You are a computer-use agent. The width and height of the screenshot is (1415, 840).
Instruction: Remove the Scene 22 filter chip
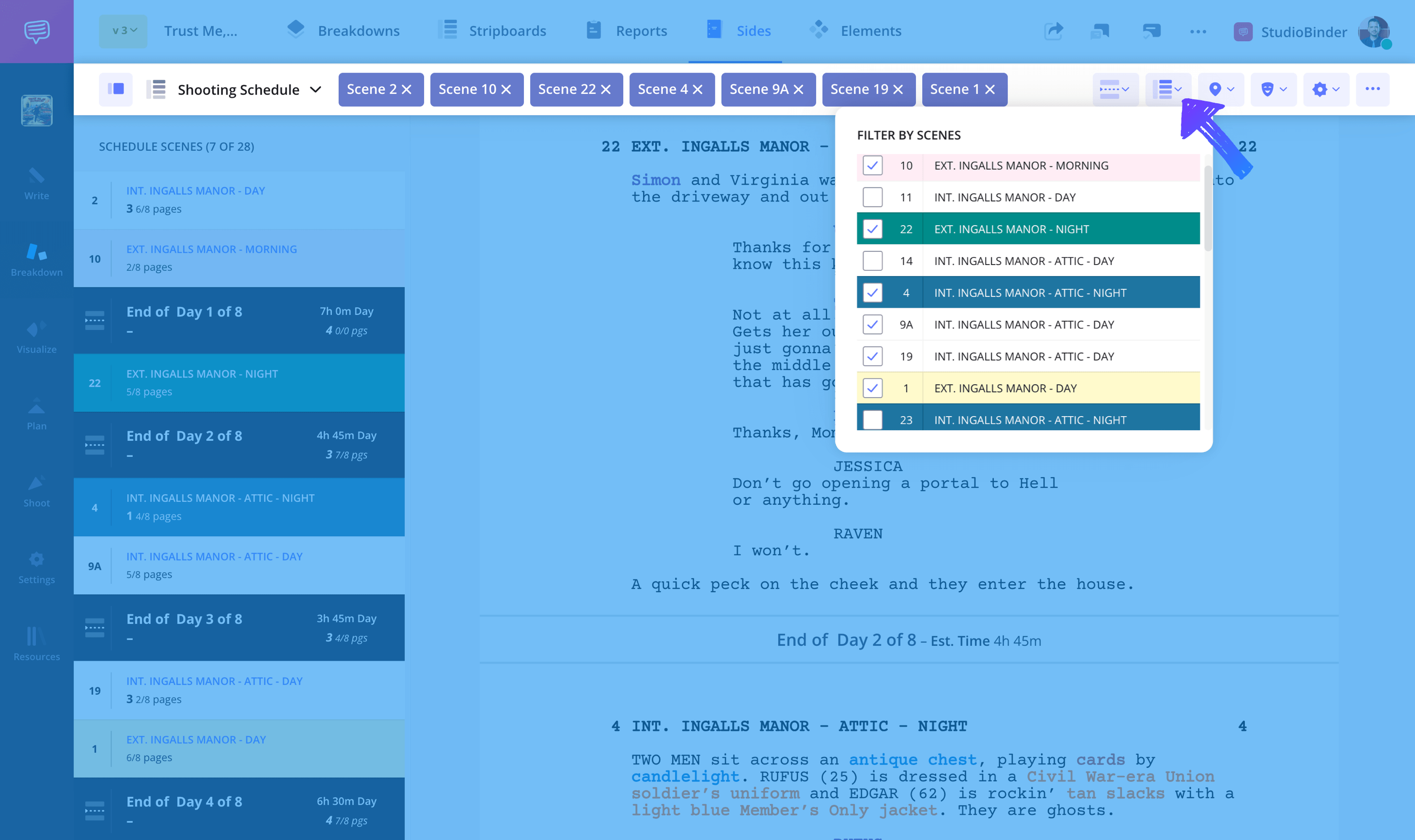(606, 90)
